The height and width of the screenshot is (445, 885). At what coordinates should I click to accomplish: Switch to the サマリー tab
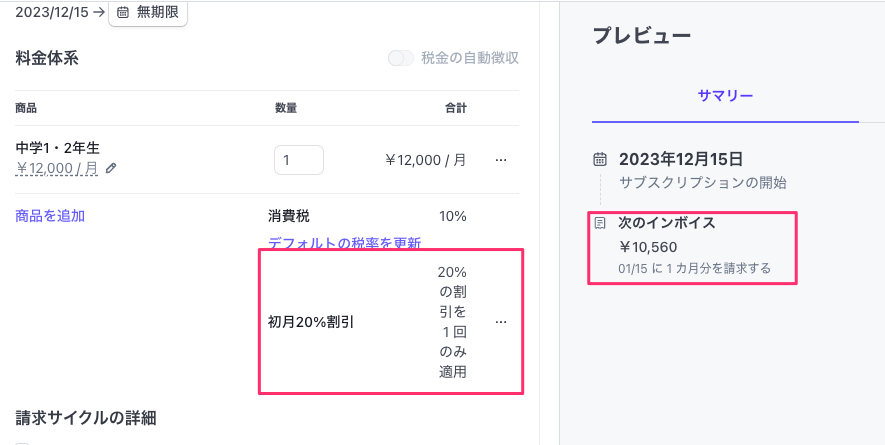(725, 95)
